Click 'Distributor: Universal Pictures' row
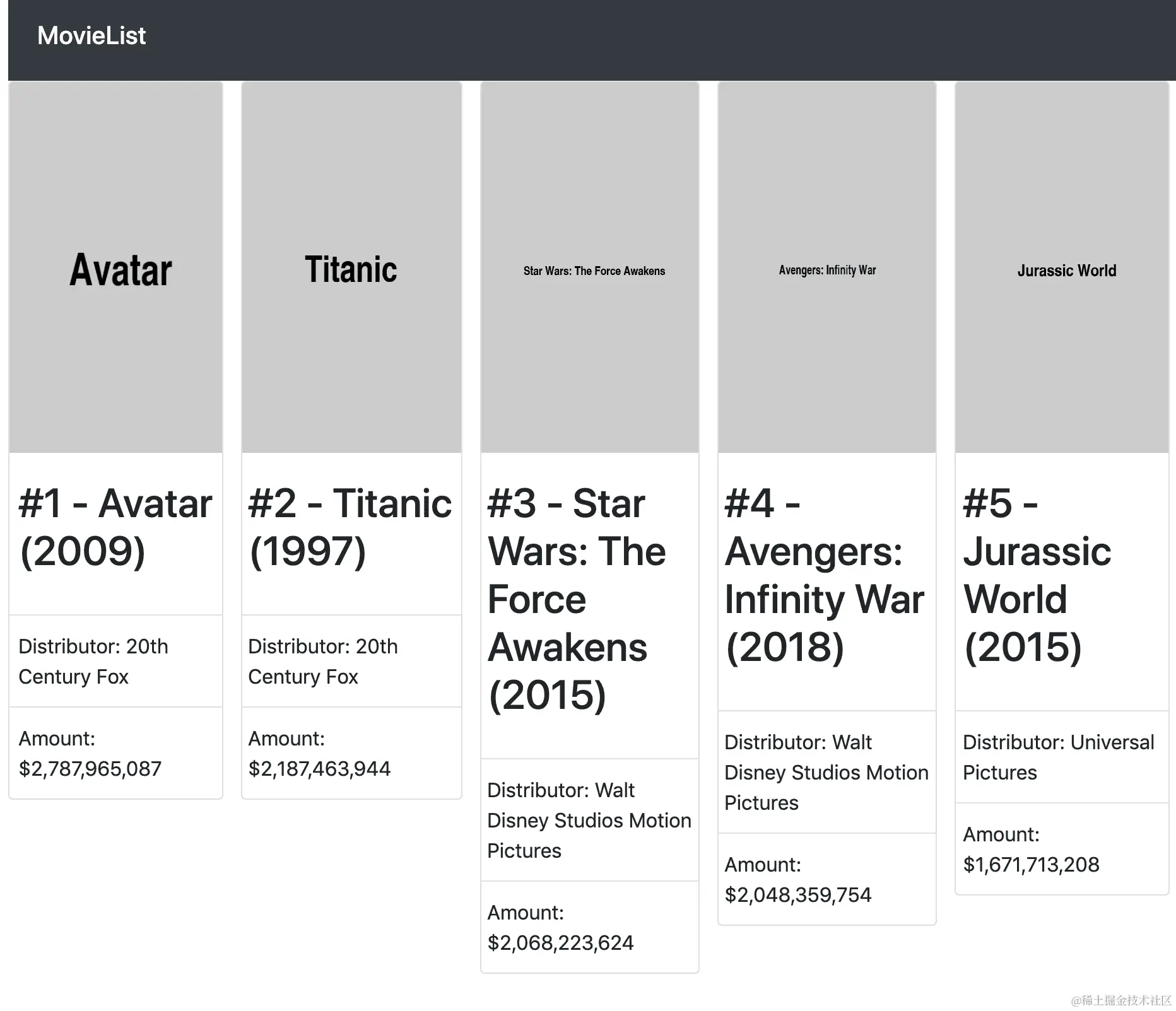 click(1062, 757)
